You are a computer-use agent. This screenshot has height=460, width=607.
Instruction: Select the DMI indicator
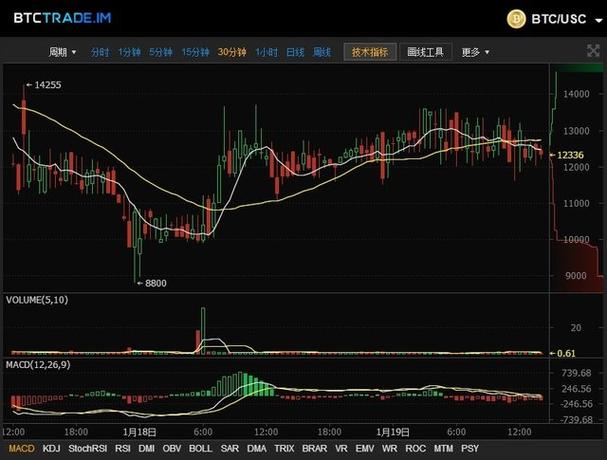click(146, 448)
